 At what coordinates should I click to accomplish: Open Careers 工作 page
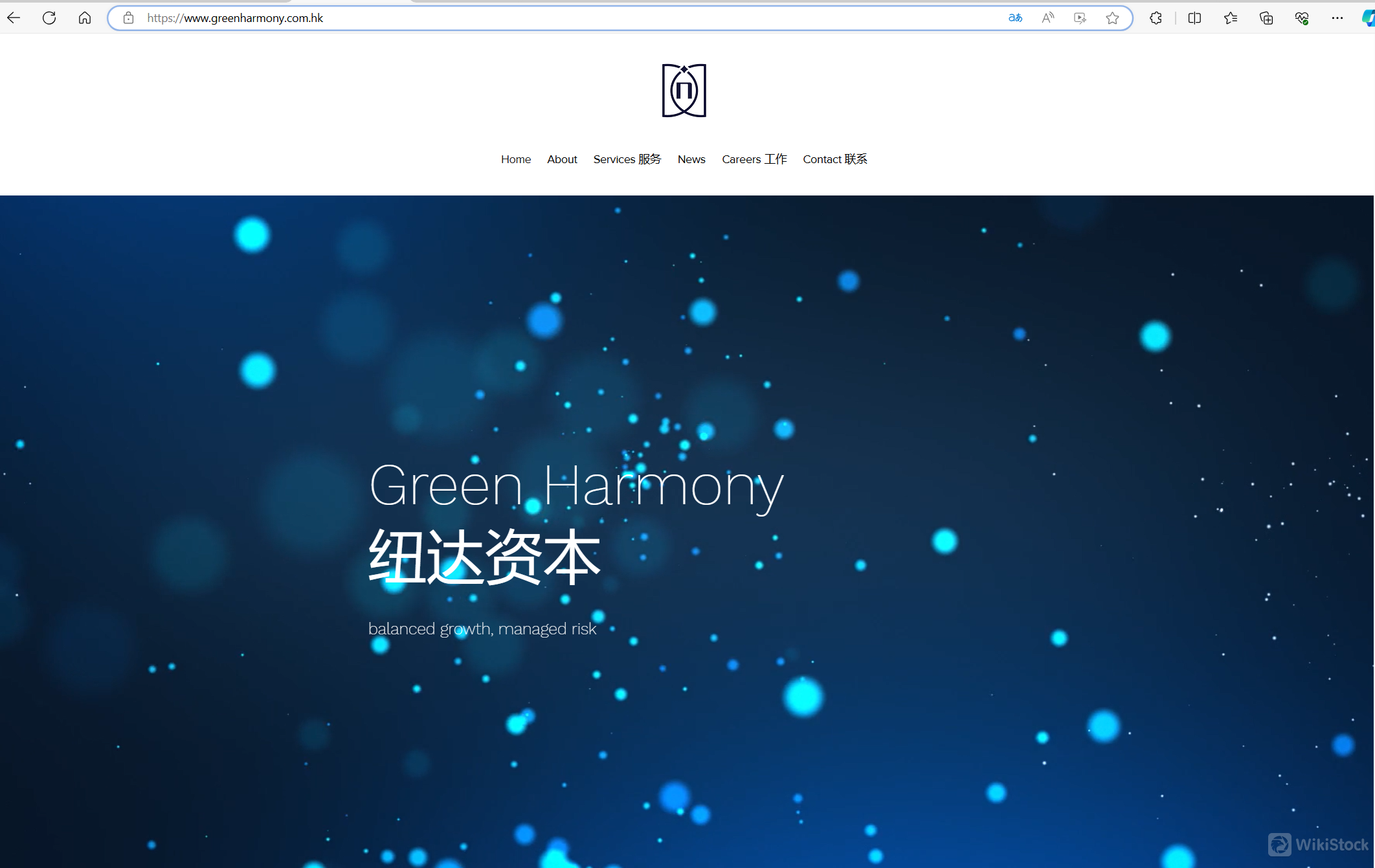tap(754, 159)
